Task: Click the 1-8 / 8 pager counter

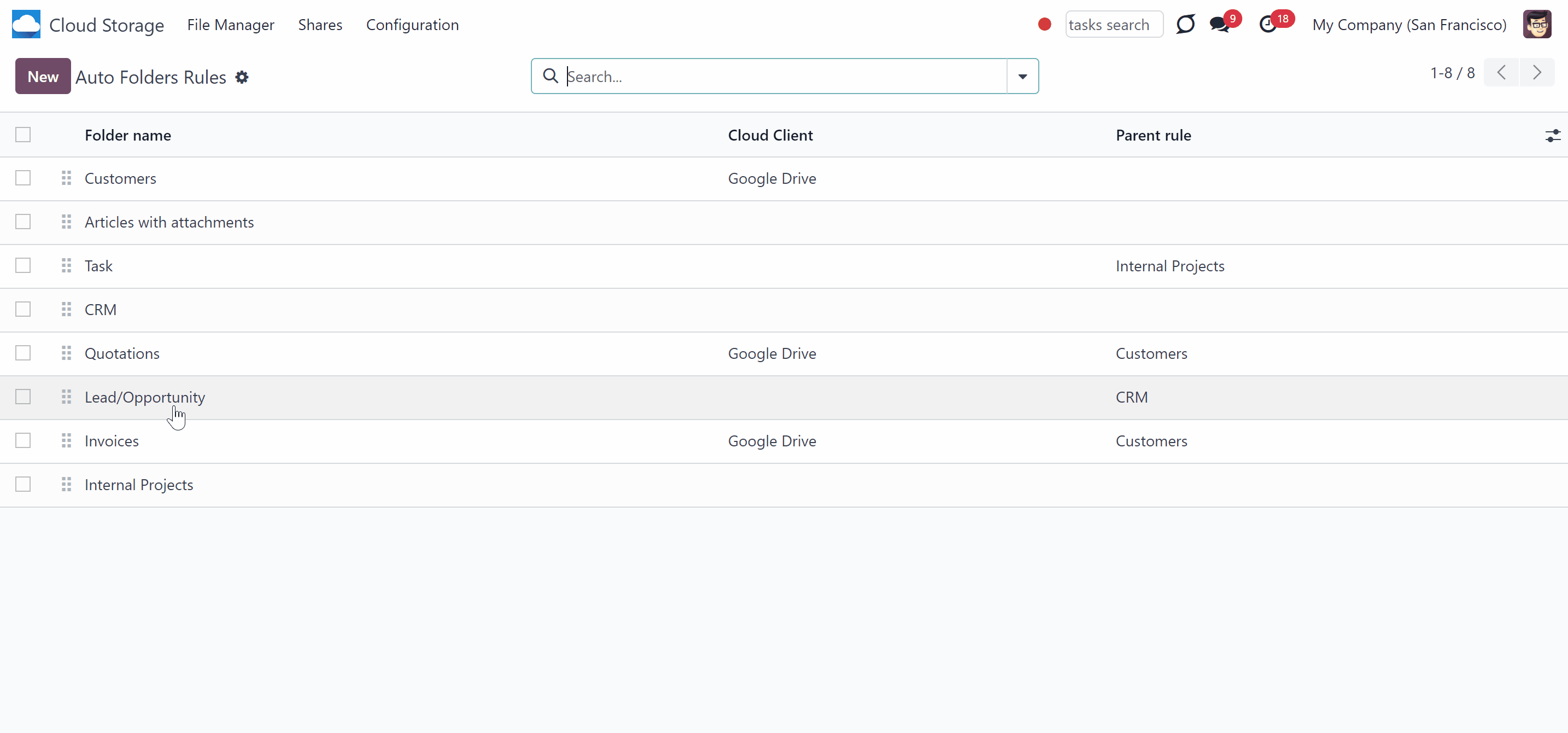Action: click(1452, 73)
